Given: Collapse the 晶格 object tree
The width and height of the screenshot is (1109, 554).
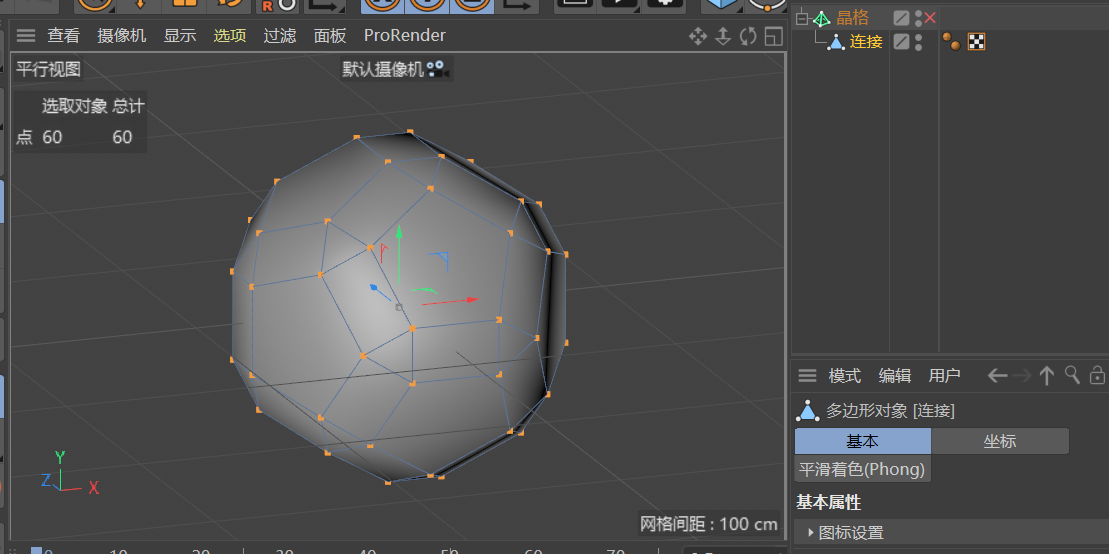Looking at the screenshot, I should [802, 19].
